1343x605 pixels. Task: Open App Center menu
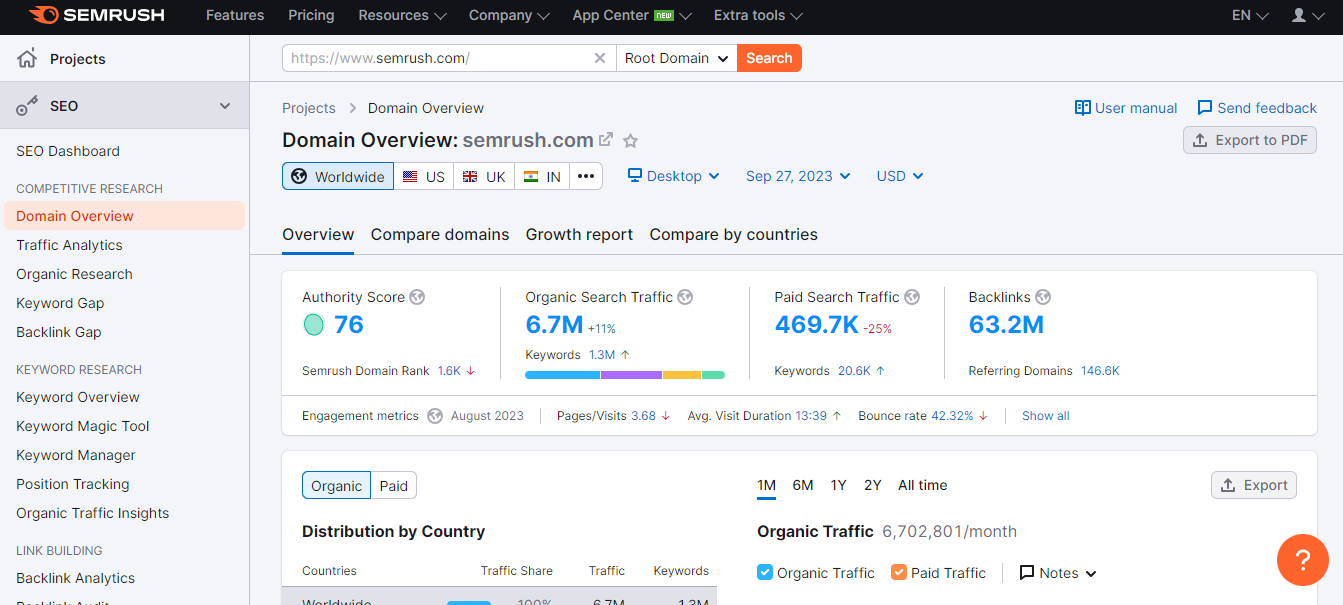pos(632,15)
